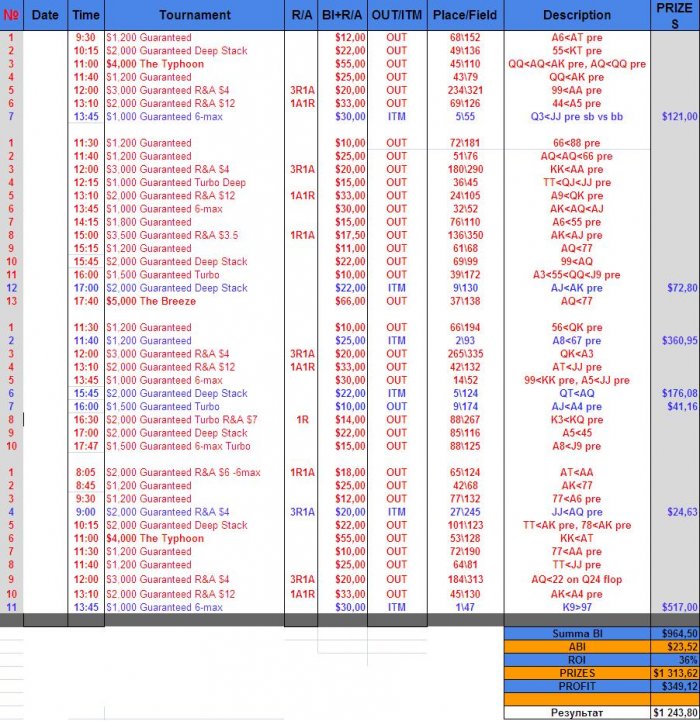
Task: Click description 'TT<QJ<JJ pre'
Action: click(577, 183)
